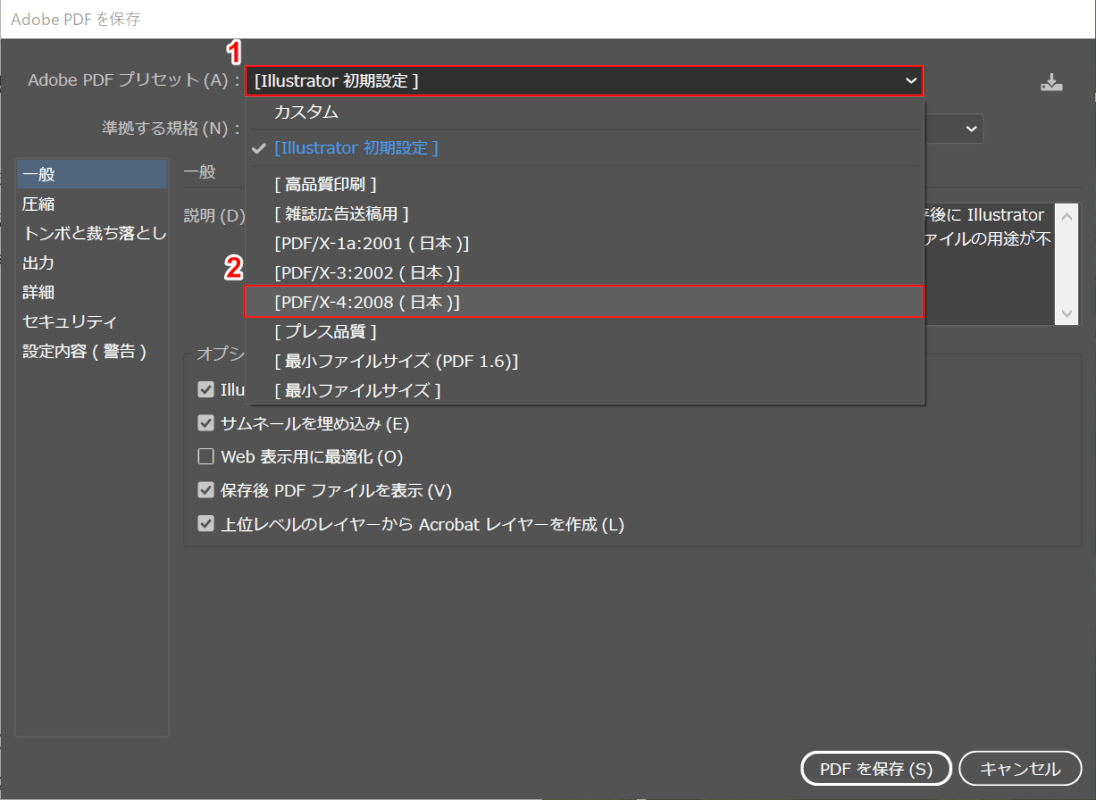Go to トンボと裁ち落とし settings
This screenshot has height=800, width=1096.
(x=92, y=233)
